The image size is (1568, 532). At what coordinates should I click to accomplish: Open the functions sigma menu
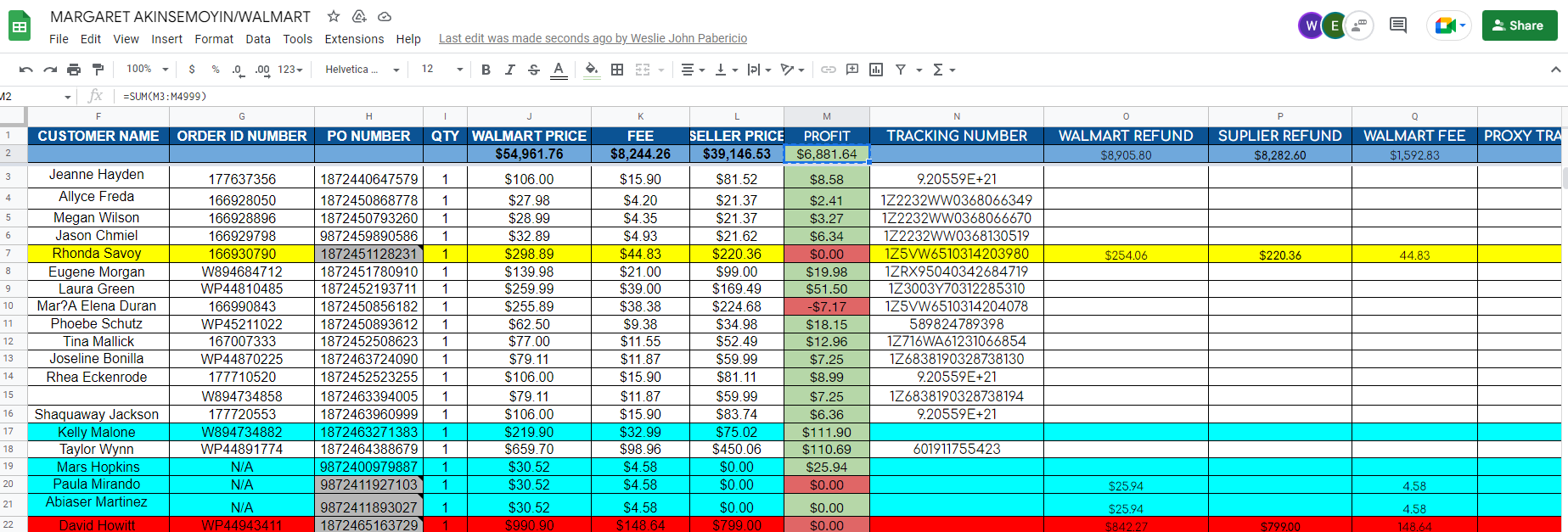[x=943, y=70]
